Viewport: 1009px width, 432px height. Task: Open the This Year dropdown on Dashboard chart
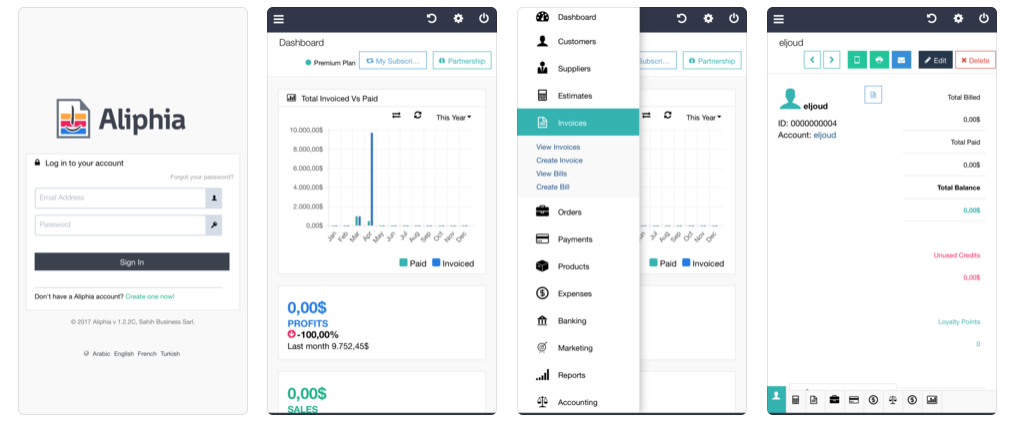[454, 117]
